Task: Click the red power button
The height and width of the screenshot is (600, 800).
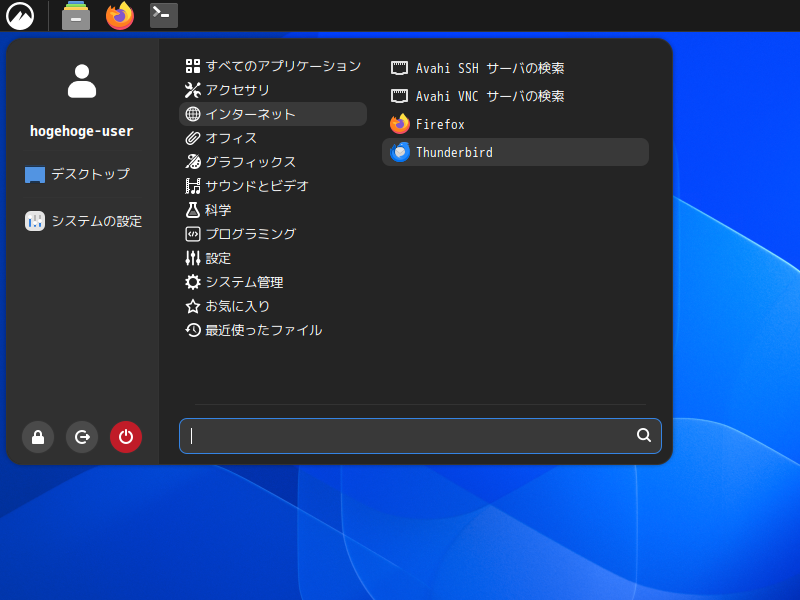Action: click(126, 437)
